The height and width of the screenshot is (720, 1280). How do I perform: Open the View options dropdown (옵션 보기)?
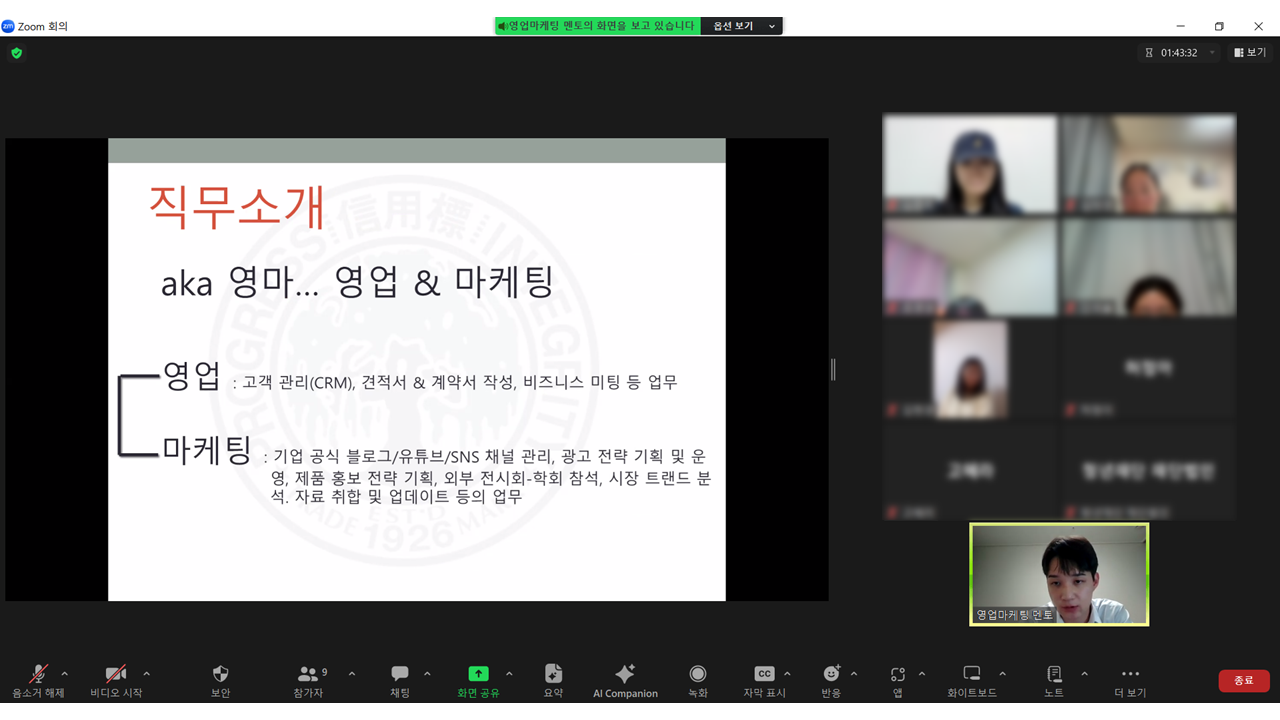743,26
